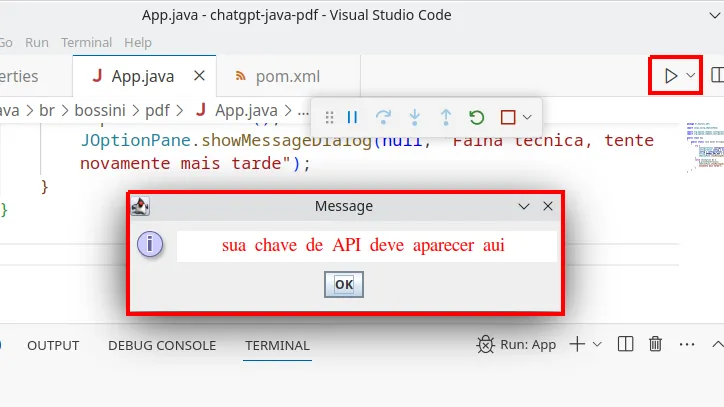This screenshot has height=407, width=724.
Task: Click the editor minimap
Action: (705, 147)
